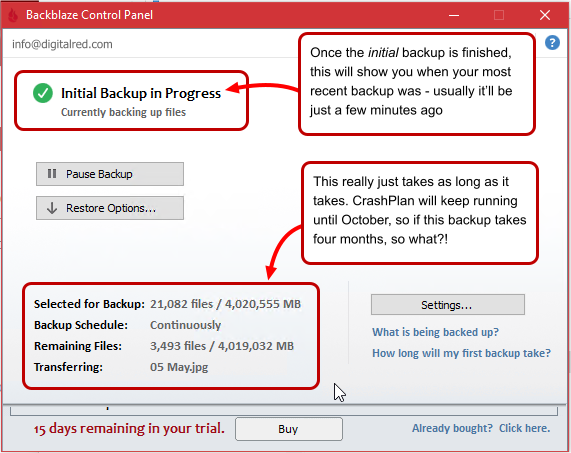Click the account email info@digitalred.com
Viewport: 571px width, 453px height.
pyautogui.click(x=62, y=44)
